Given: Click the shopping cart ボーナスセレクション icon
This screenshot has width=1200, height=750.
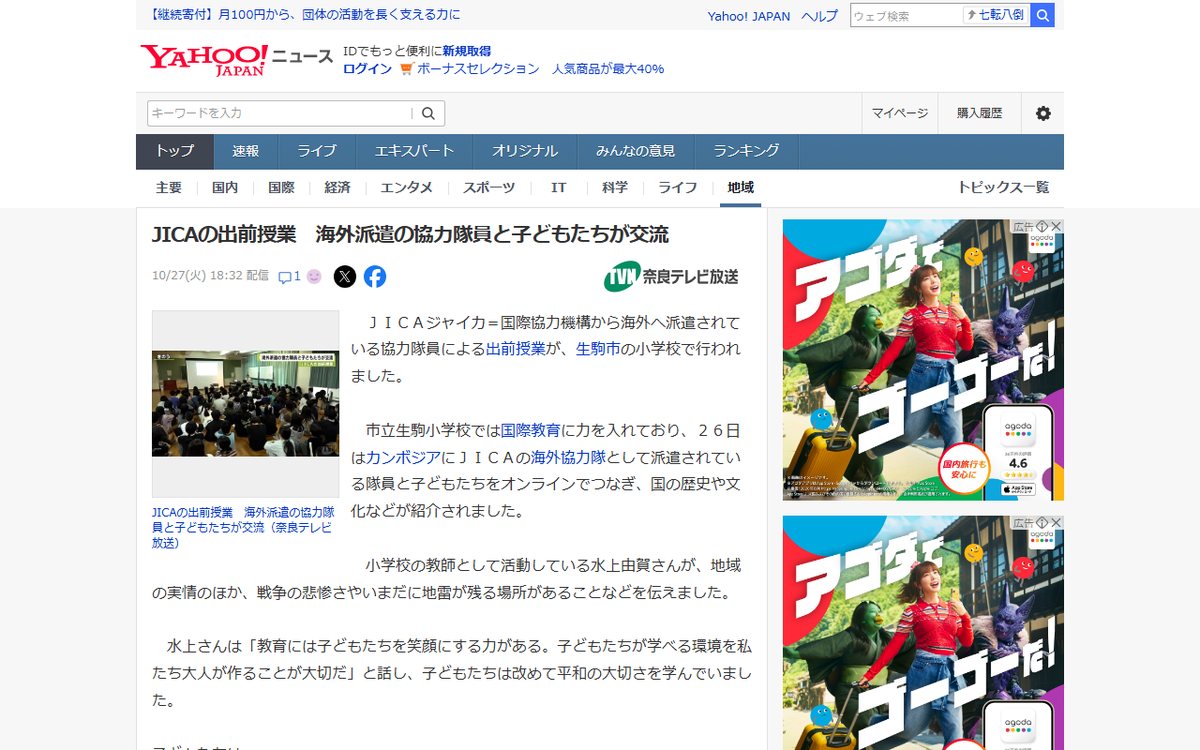Looking at the screenshot, I should coord(406,69).
